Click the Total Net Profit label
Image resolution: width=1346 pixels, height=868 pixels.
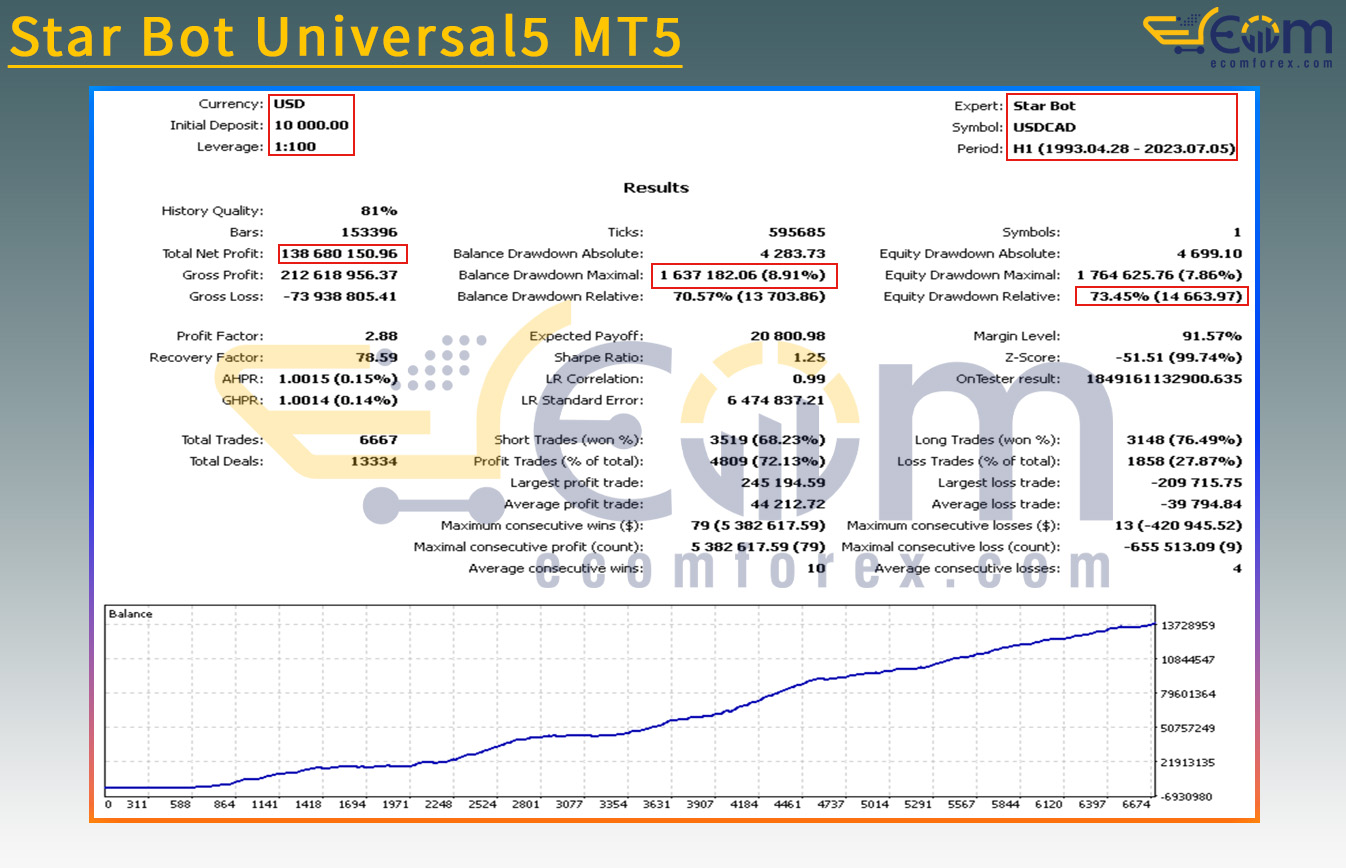215,254
